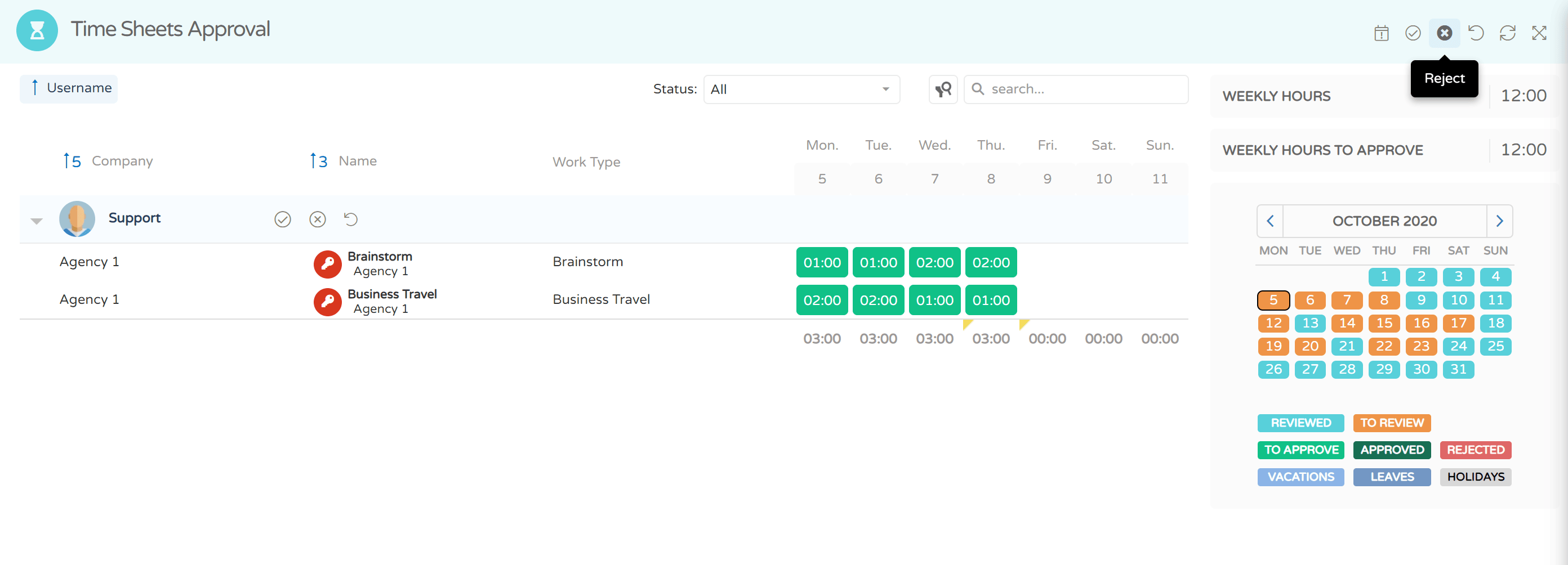
Task: Click the TO REVIEW legend color swatch
Action: [1392, 423]
